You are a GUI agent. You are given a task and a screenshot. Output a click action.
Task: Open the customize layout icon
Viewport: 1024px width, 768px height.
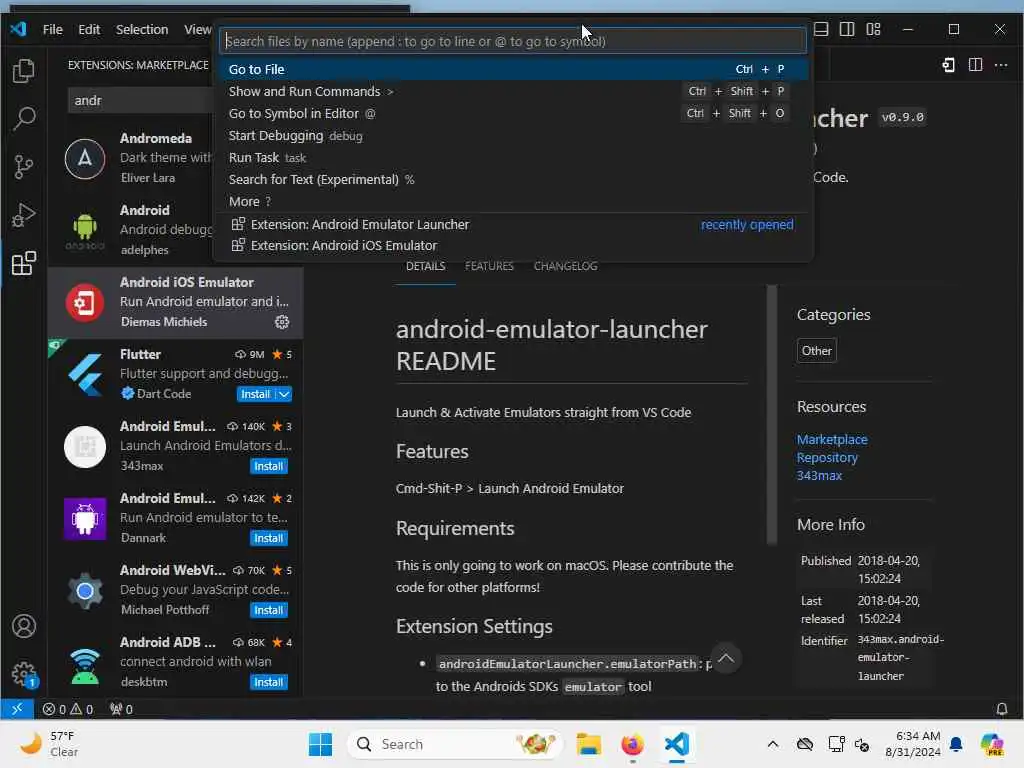point(873,29)
